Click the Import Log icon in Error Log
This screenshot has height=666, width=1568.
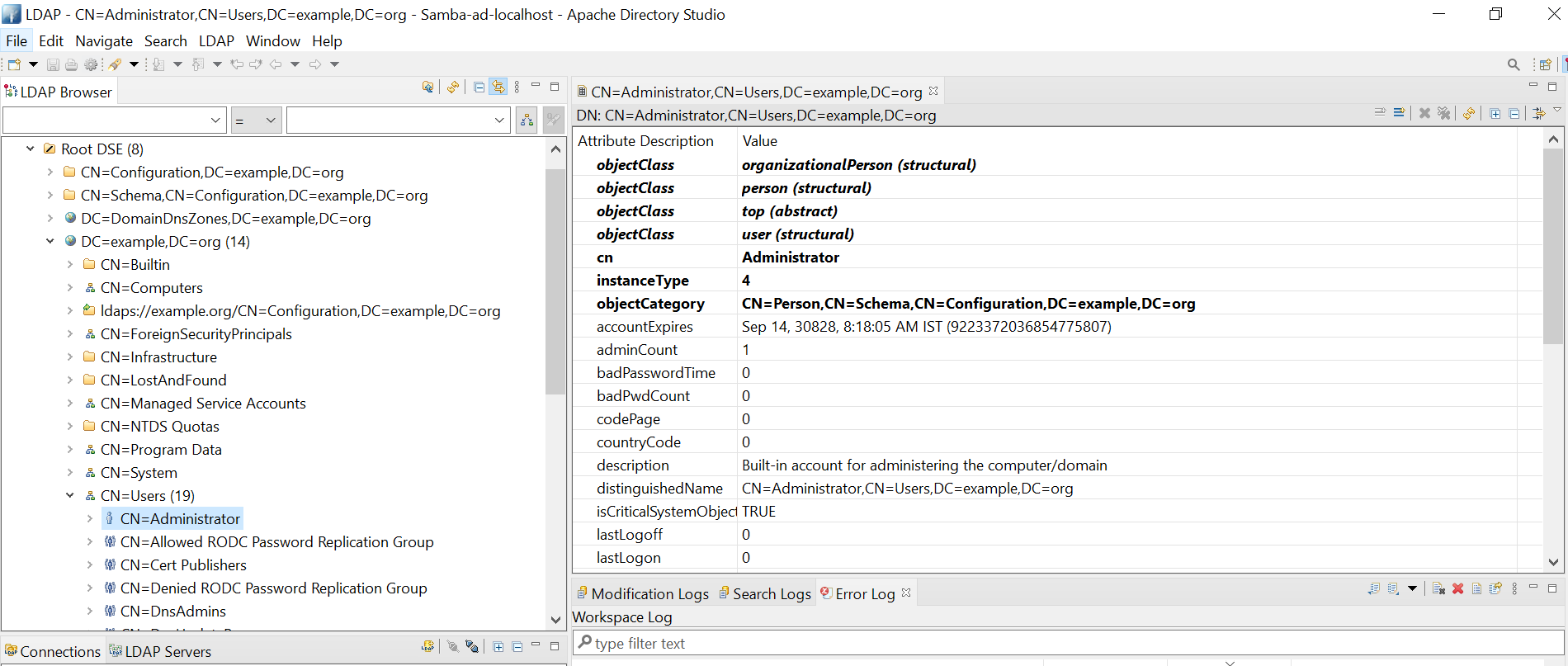(1394, 588)
